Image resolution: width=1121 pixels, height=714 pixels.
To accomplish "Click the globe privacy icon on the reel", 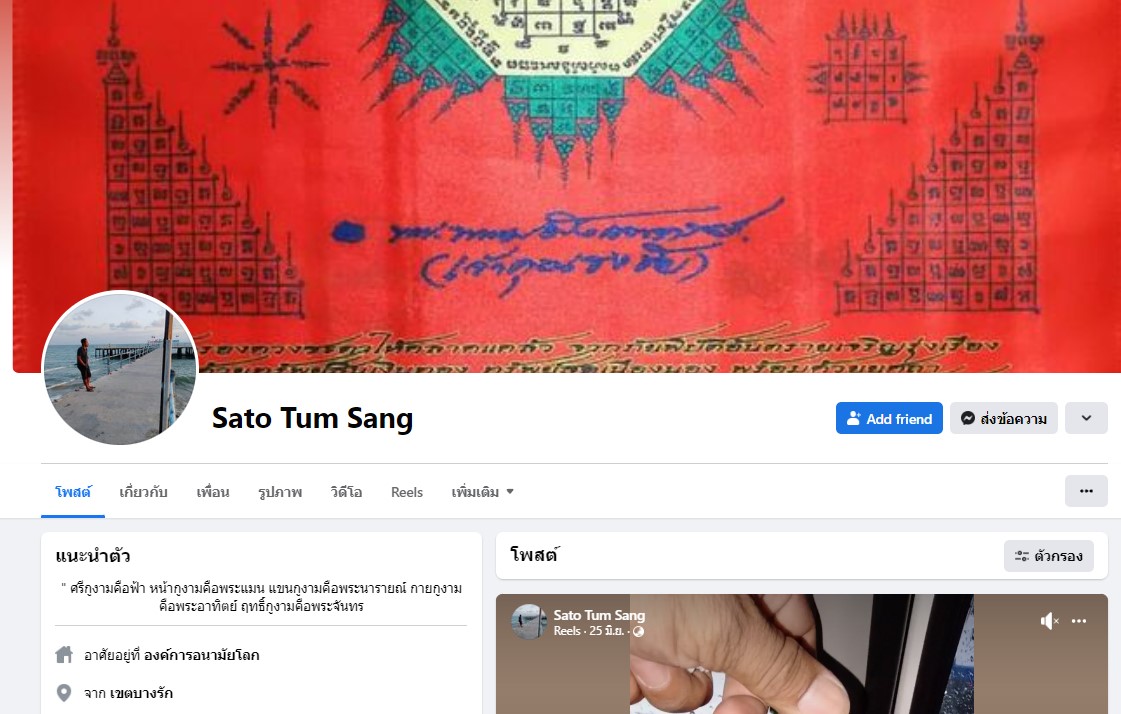I will point(638,631).
